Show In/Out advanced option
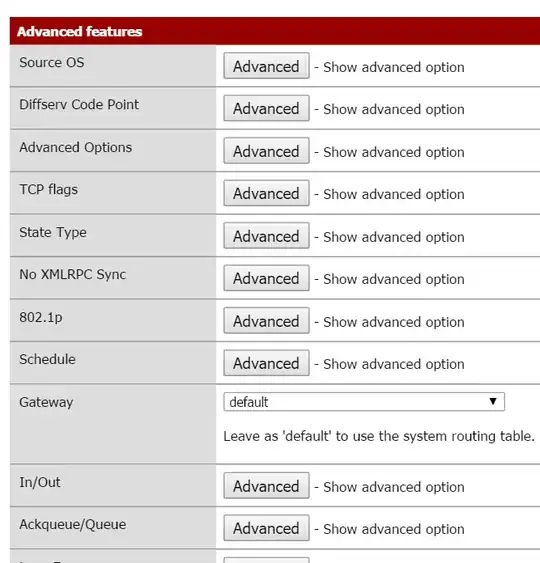 [x=266, y=486]
